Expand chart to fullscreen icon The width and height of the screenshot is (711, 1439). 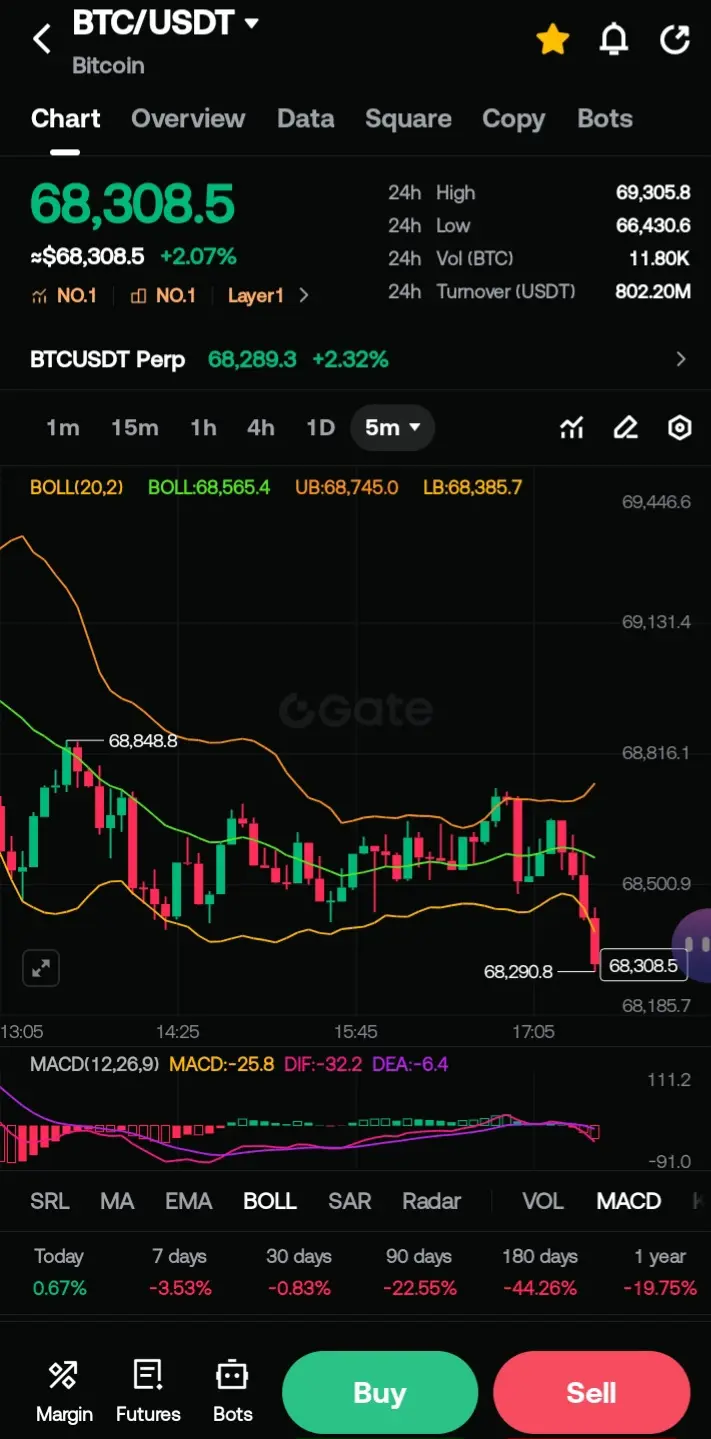coord(41,968)
